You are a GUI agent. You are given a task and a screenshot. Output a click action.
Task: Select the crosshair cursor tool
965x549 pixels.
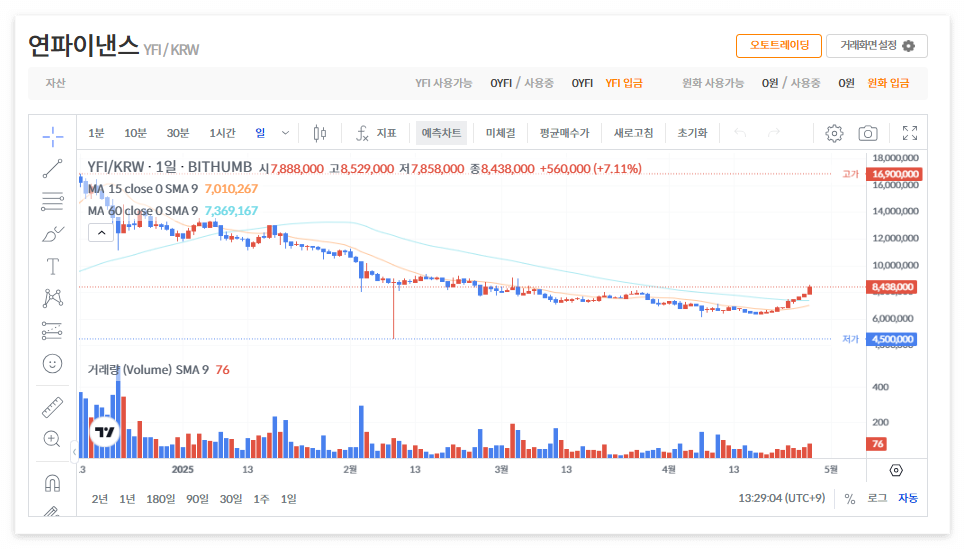(x=53, y=136)
